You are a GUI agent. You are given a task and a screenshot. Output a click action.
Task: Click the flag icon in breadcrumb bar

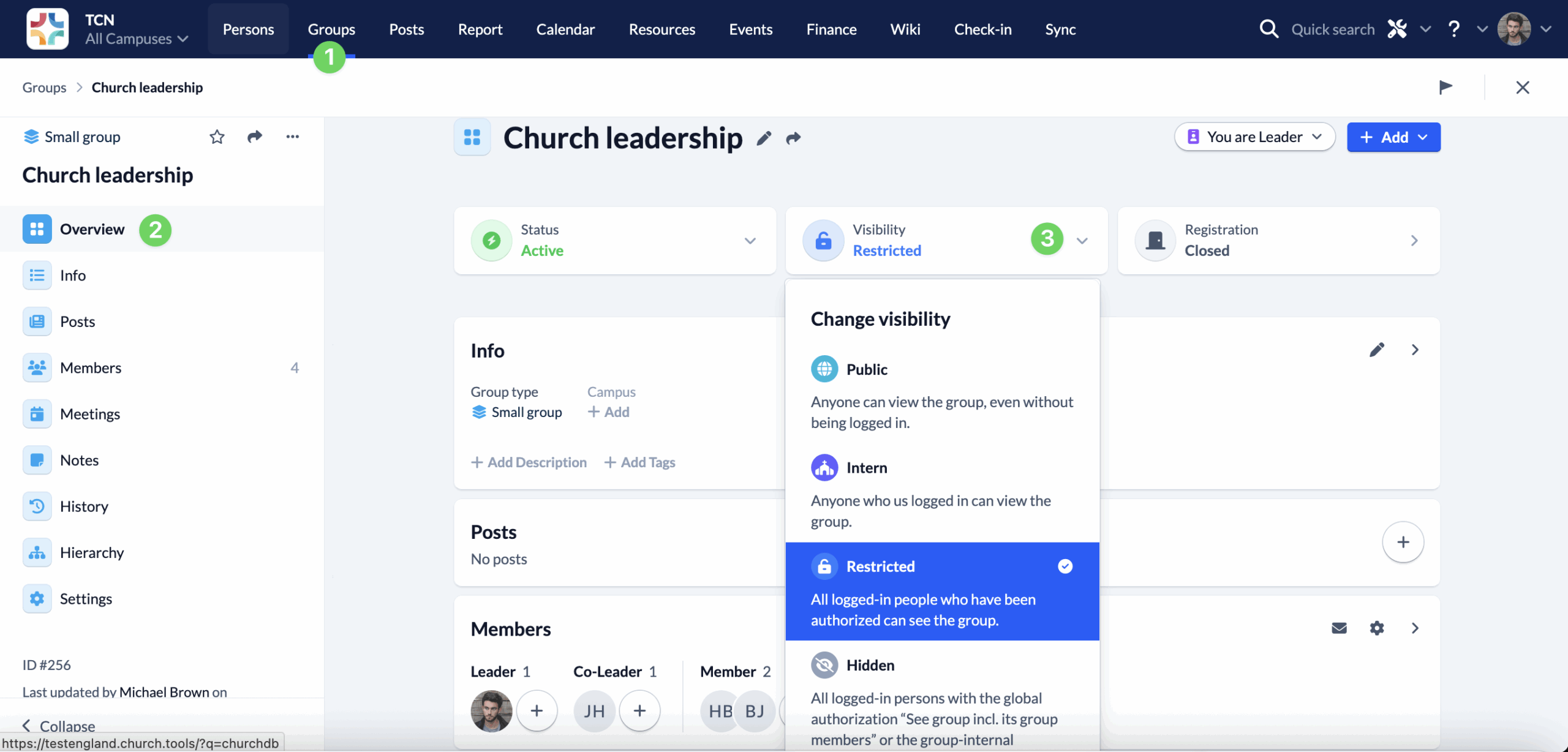pos(1445,87)
